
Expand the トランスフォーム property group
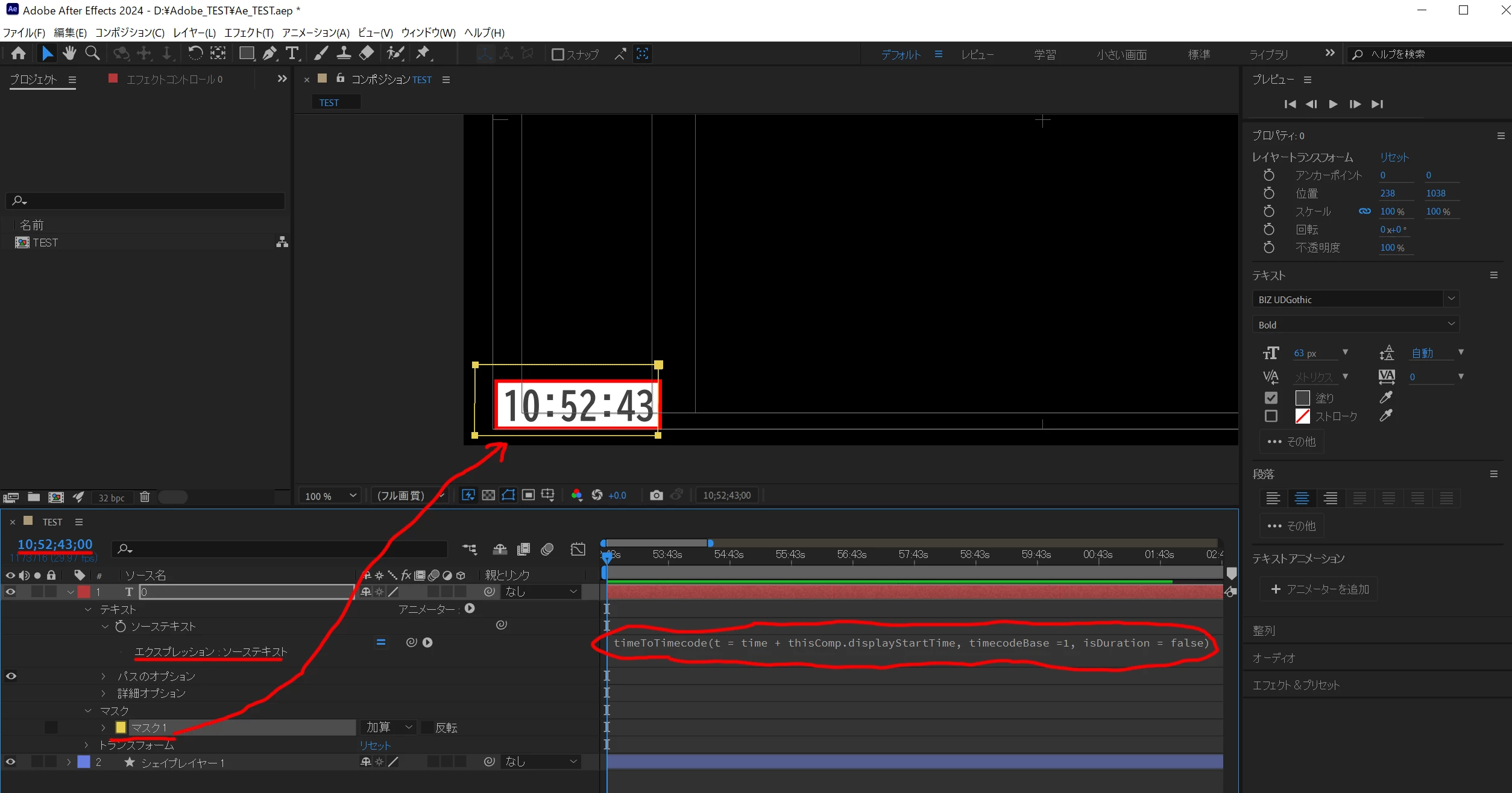(86, 745)
